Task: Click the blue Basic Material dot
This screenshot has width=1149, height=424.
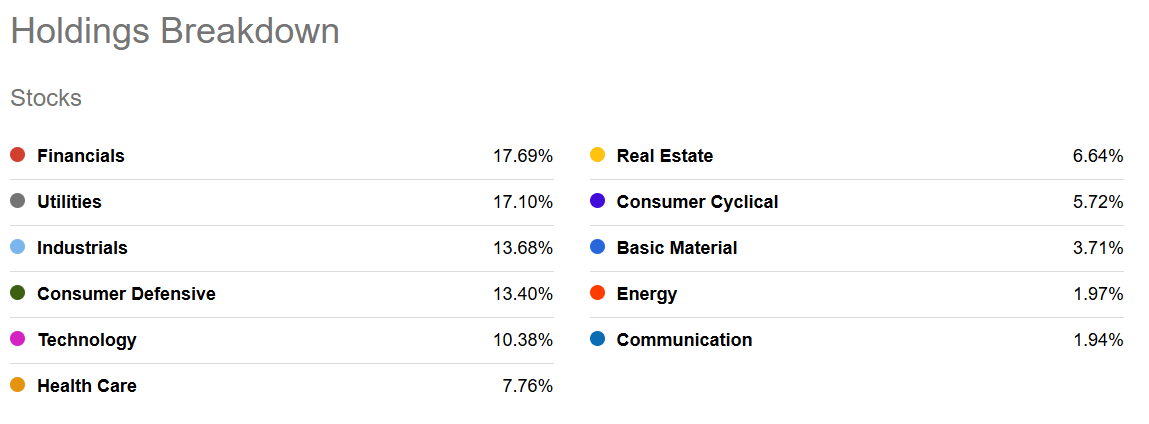Action: pos(597,247)
